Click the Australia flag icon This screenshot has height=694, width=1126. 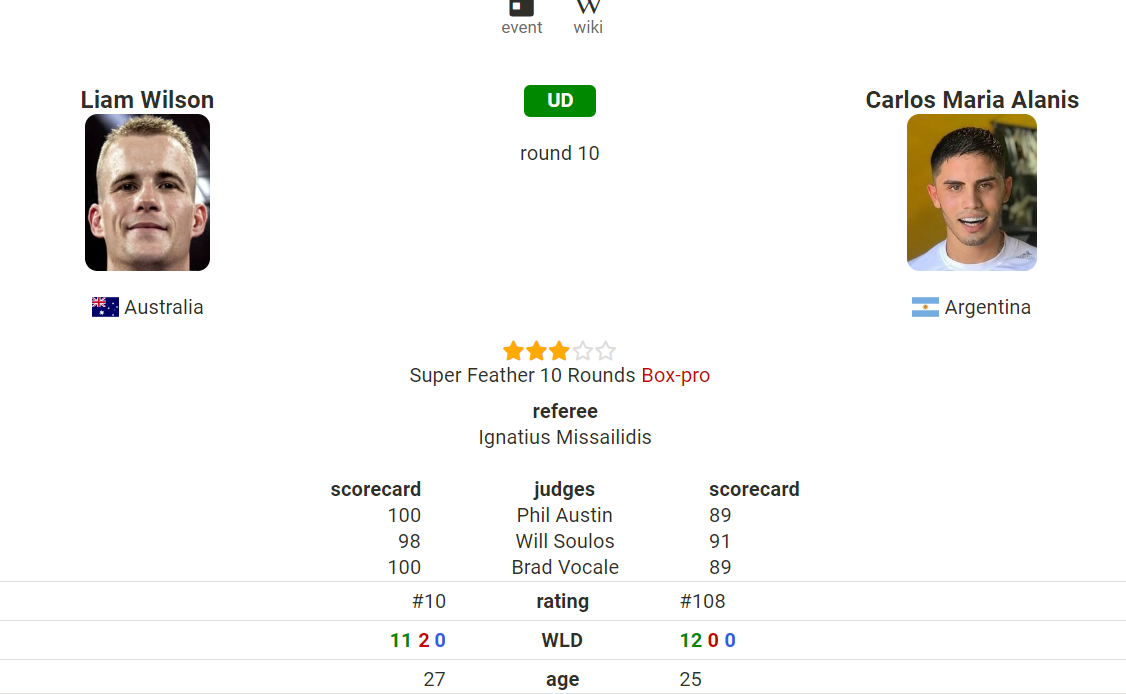tap(106, 307)
